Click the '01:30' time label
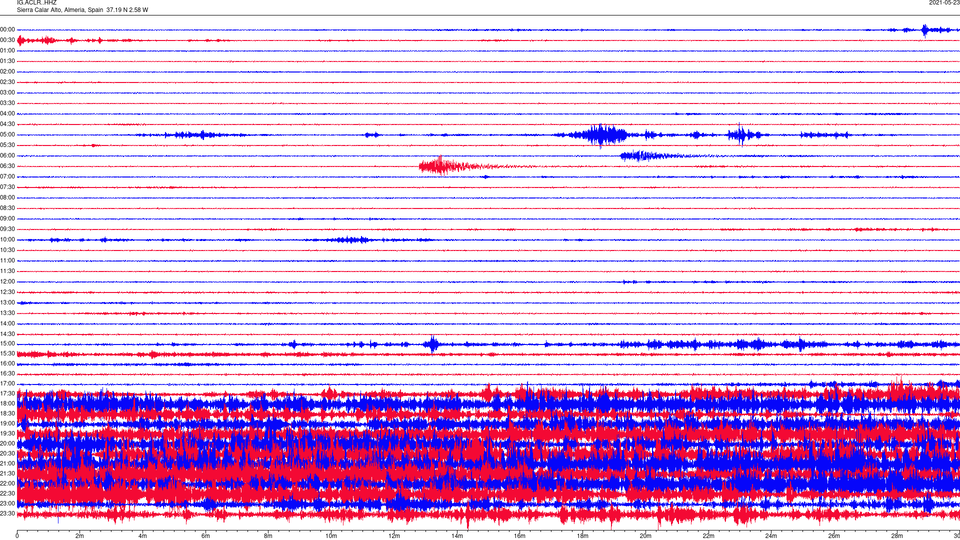The height and width of the screenshot is (540, 960). click(7, 61)
